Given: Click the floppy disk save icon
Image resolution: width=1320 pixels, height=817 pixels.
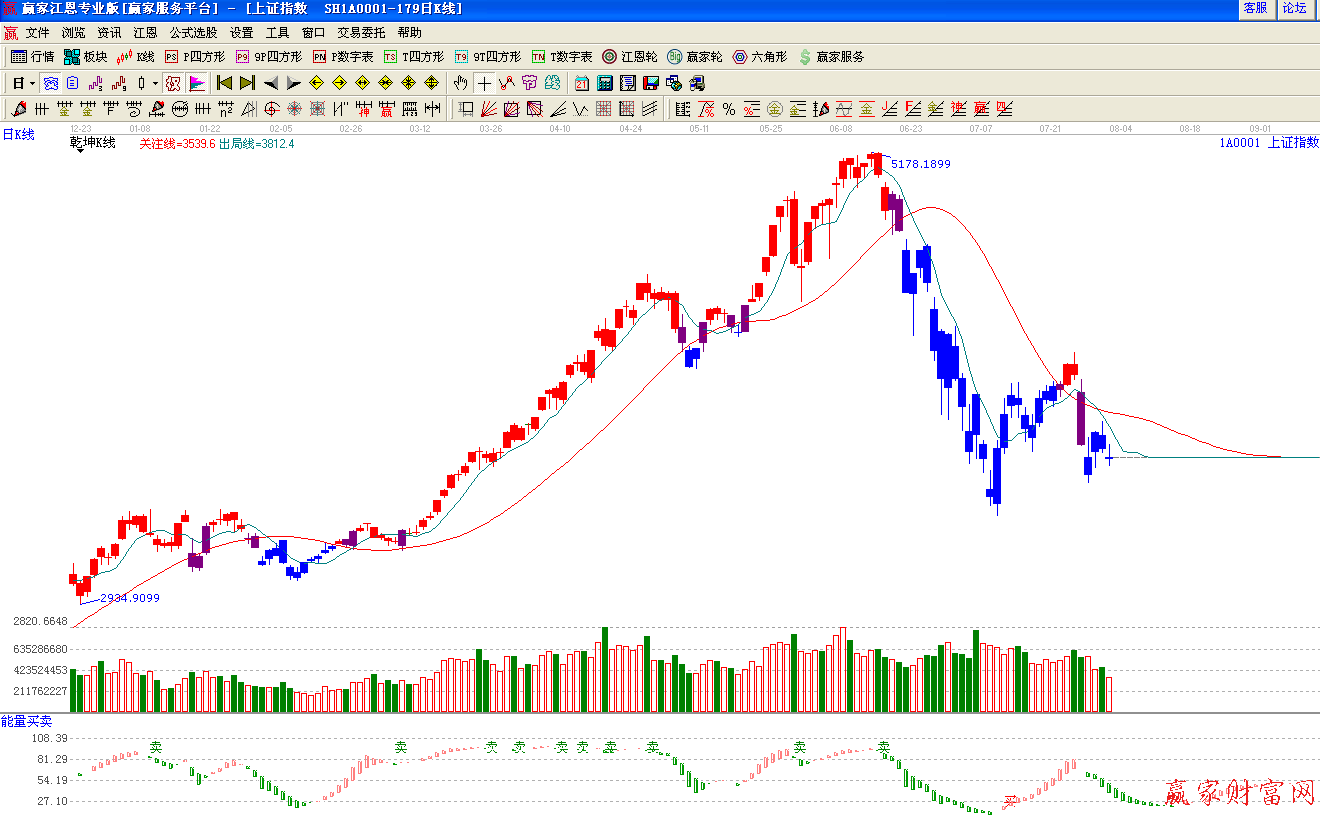Looking at the screenshot, I should coord(650,83).
